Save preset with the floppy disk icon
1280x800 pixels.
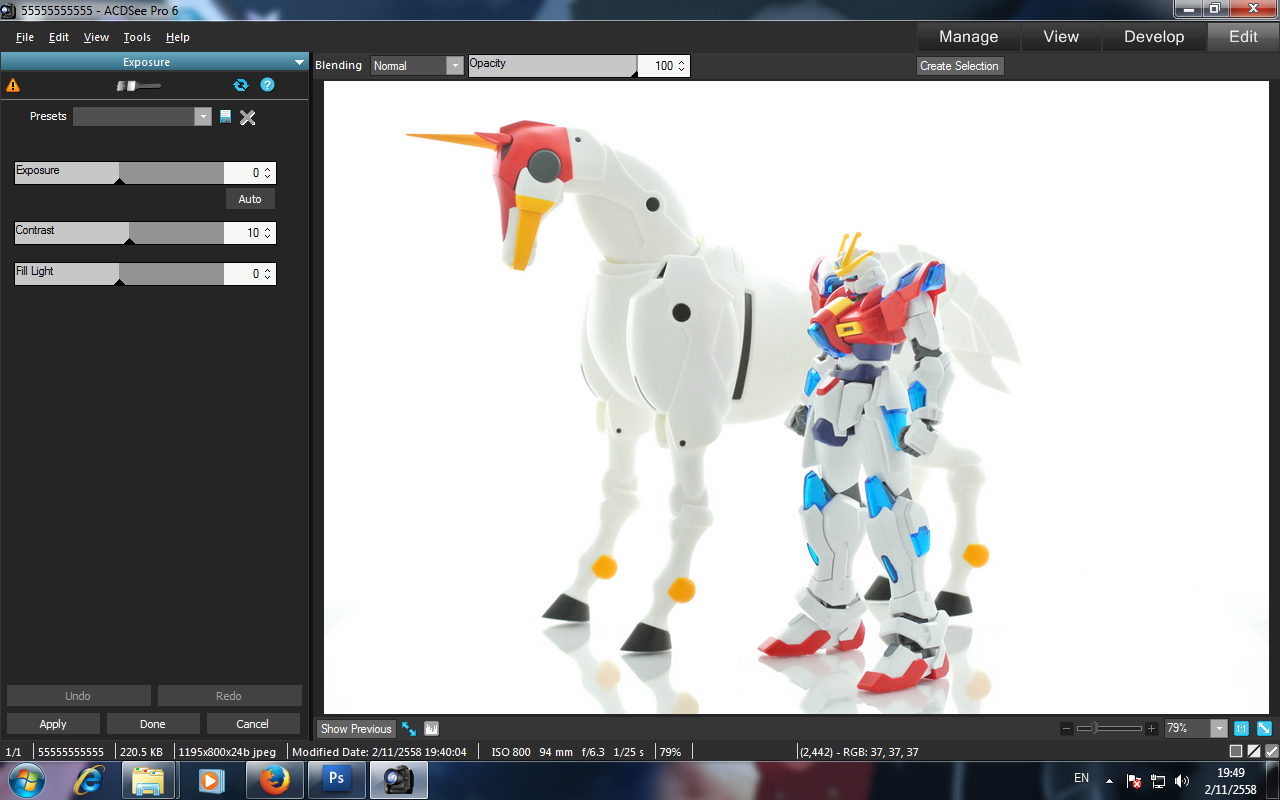(x=226, y=117)
